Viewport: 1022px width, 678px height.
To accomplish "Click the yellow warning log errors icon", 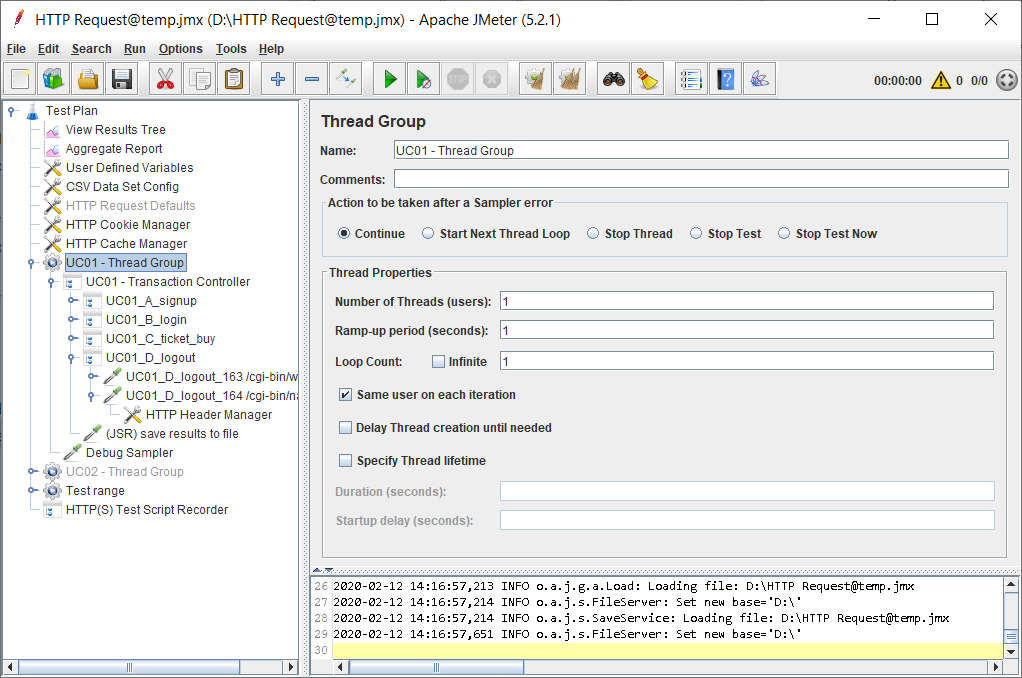I will click(x=941, y=80).
